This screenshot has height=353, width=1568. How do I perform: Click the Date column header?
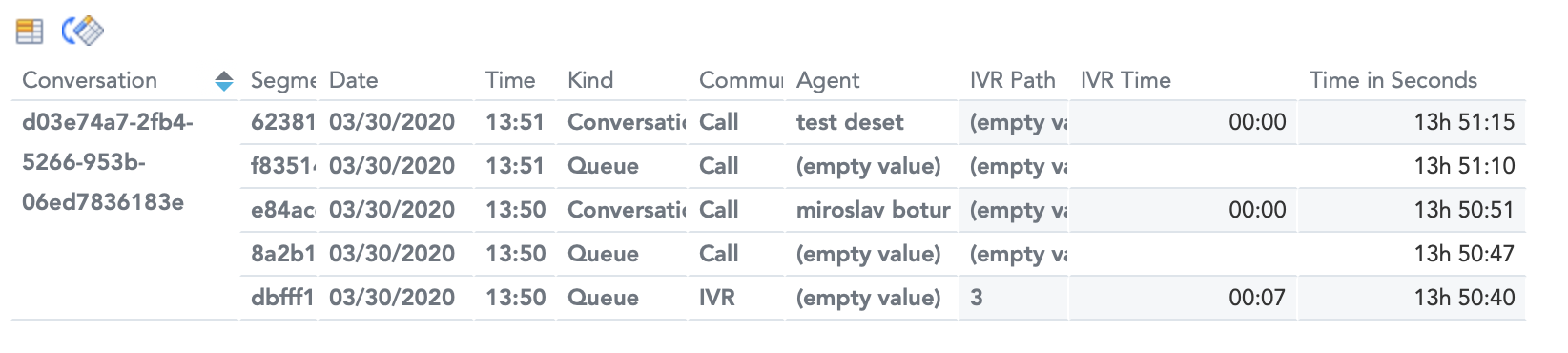[x=354, y=80]
